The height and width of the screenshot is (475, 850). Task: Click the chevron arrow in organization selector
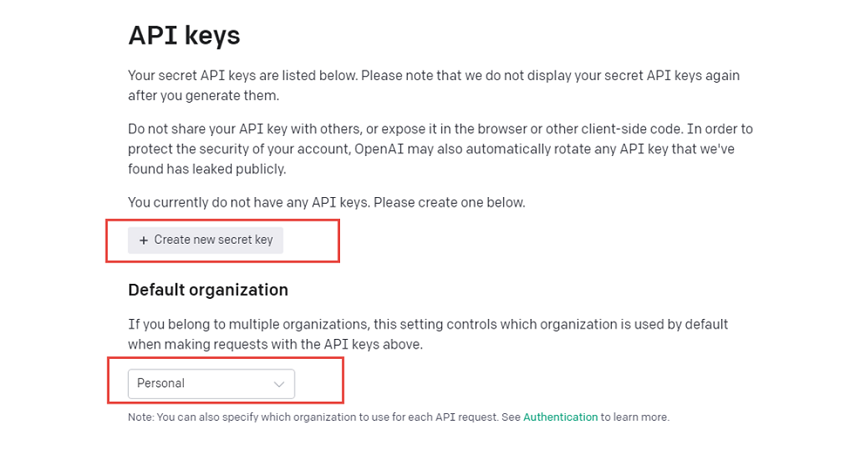click(x=279, y=384)
